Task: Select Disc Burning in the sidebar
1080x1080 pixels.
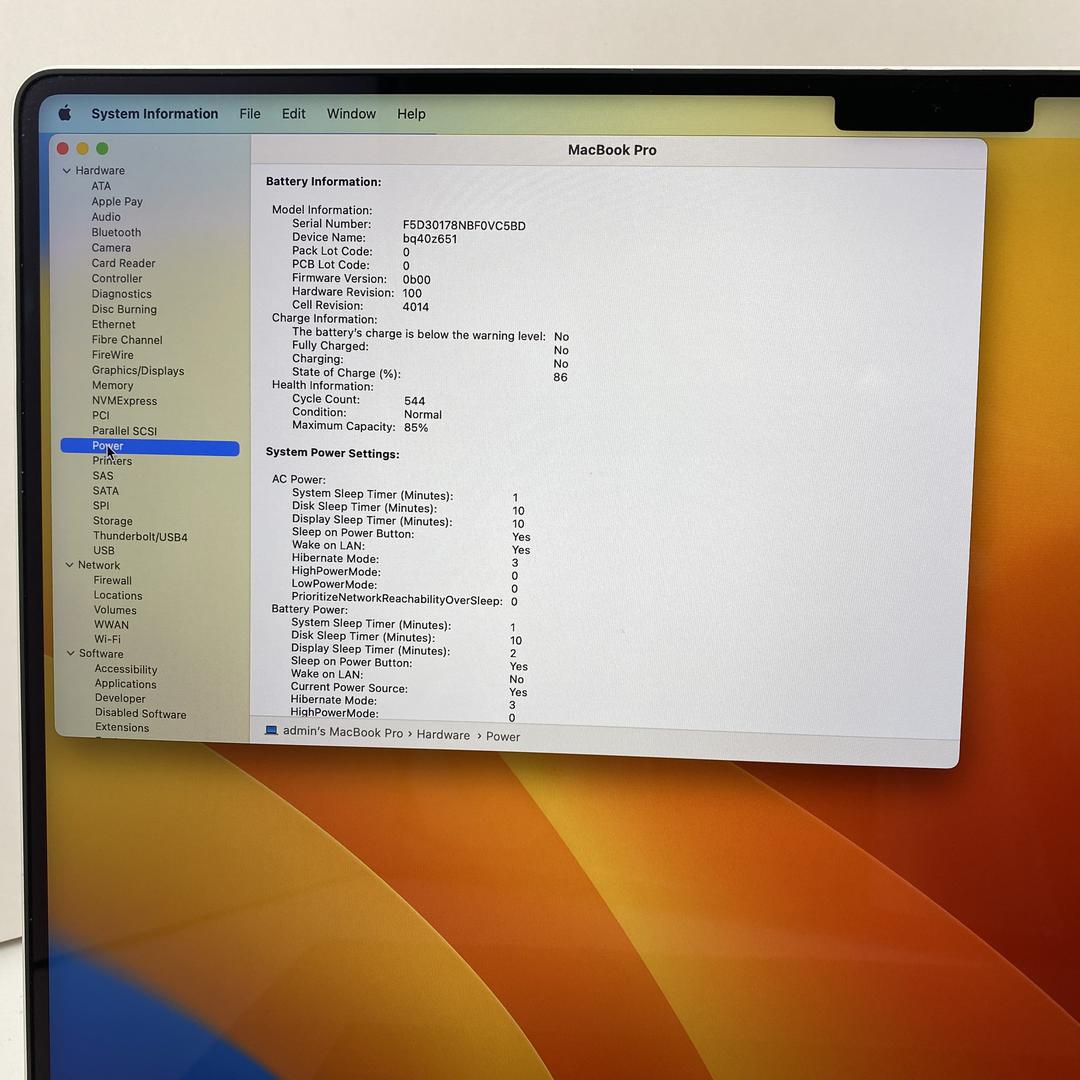Action: pyautogui.click(x=124, y=309)
